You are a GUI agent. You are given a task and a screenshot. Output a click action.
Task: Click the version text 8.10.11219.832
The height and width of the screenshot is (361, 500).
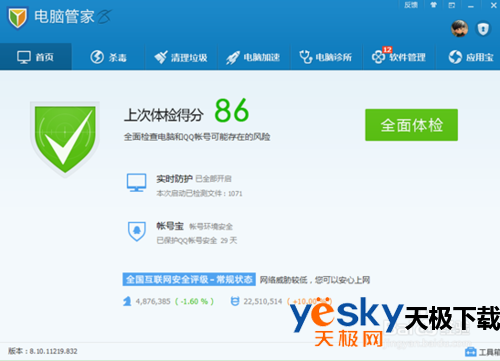53,351
